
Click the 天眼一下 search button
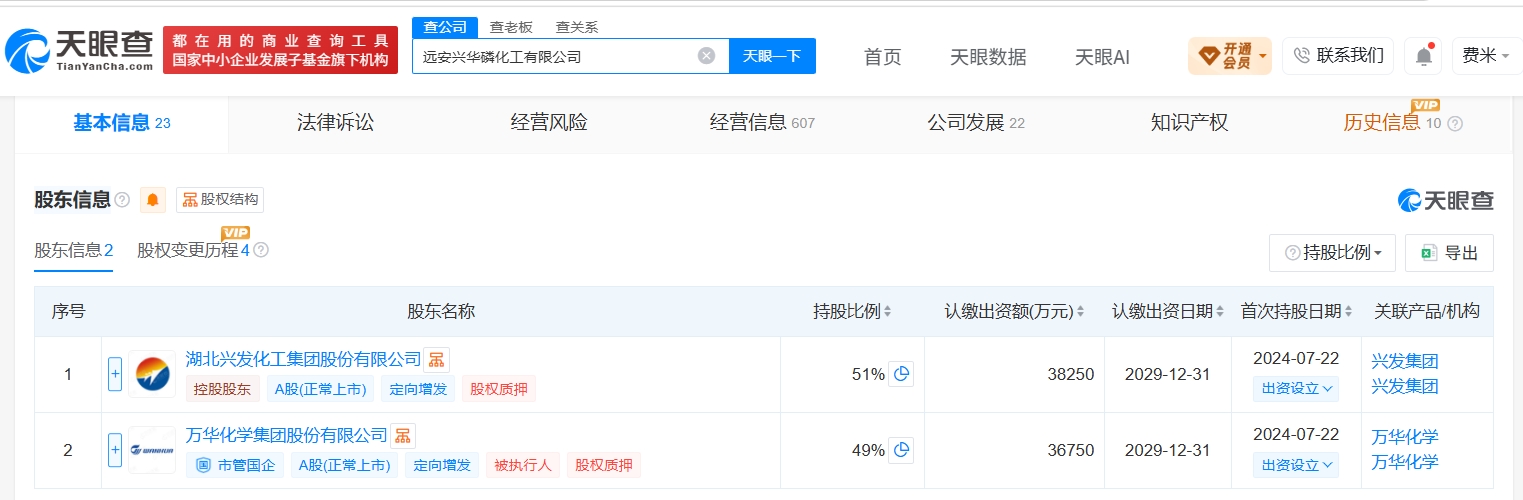772,56
